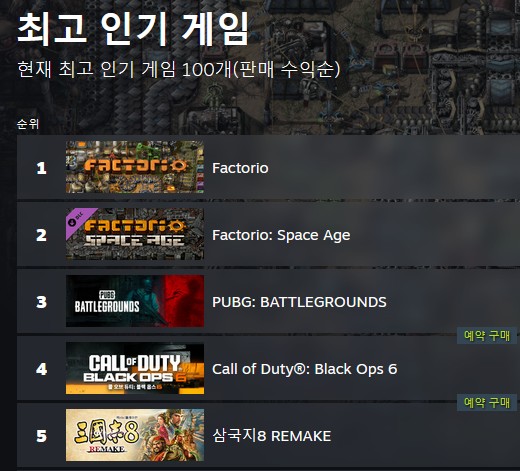Open Call of Duty®: Black Ops 6 title
This screenshot has height=471, width=520.
click(304, 369)
